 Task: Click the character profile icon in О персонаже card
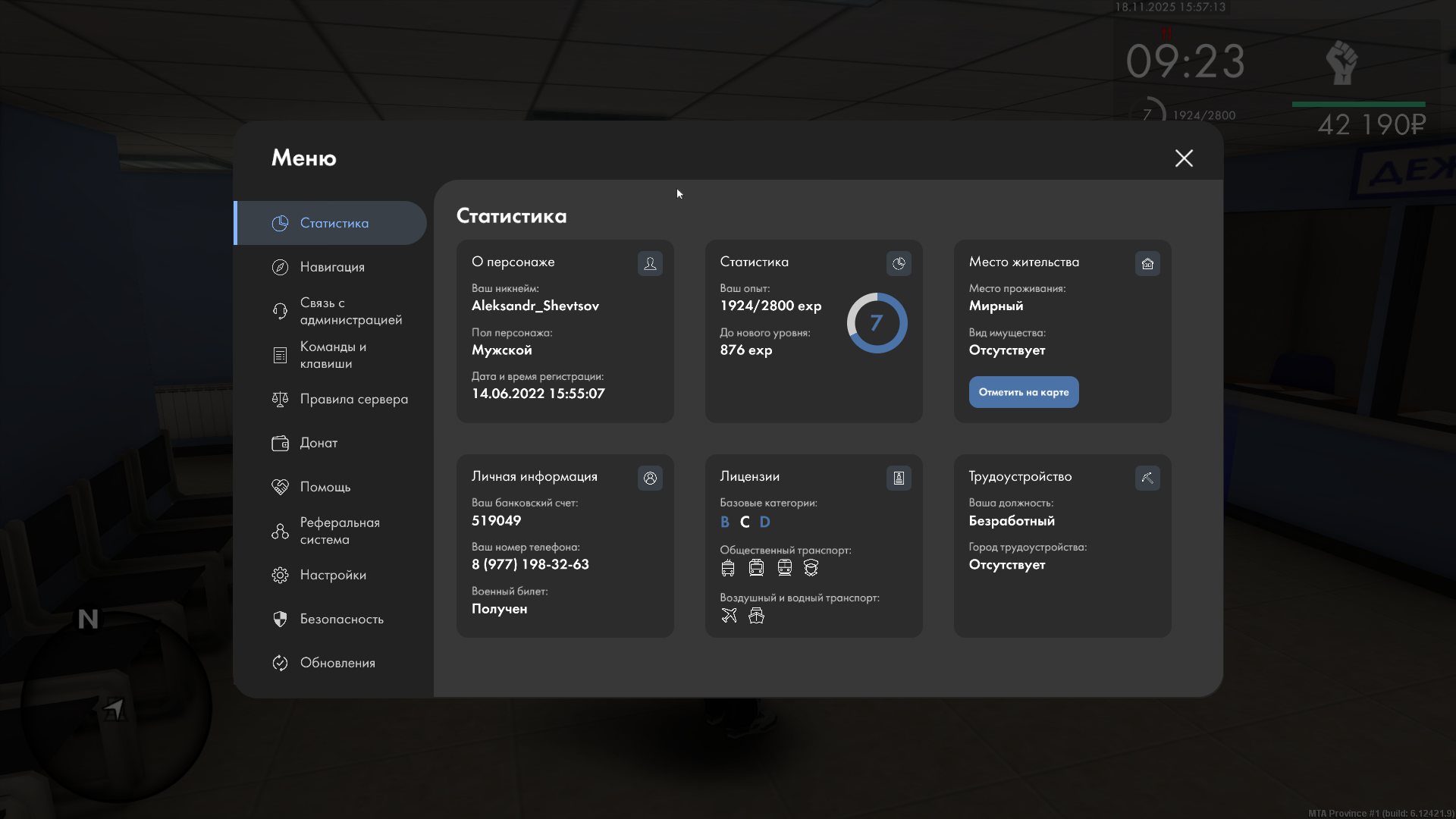tap(650, 263)
